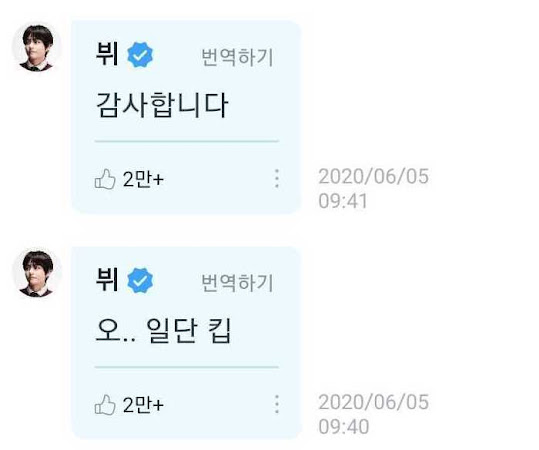
Task: Click the username 뷔 on the top comment
Action: pyautogui.click(x=107, y=54)
